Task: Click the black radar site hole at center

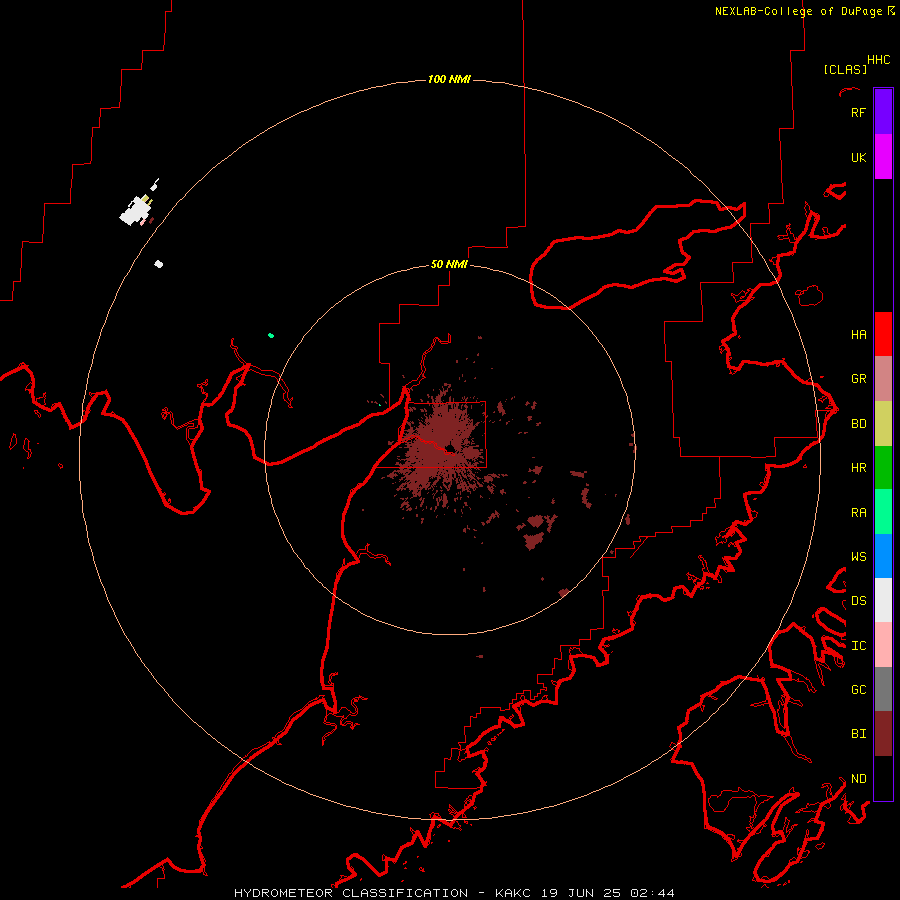Action: (x=450, y=448)
